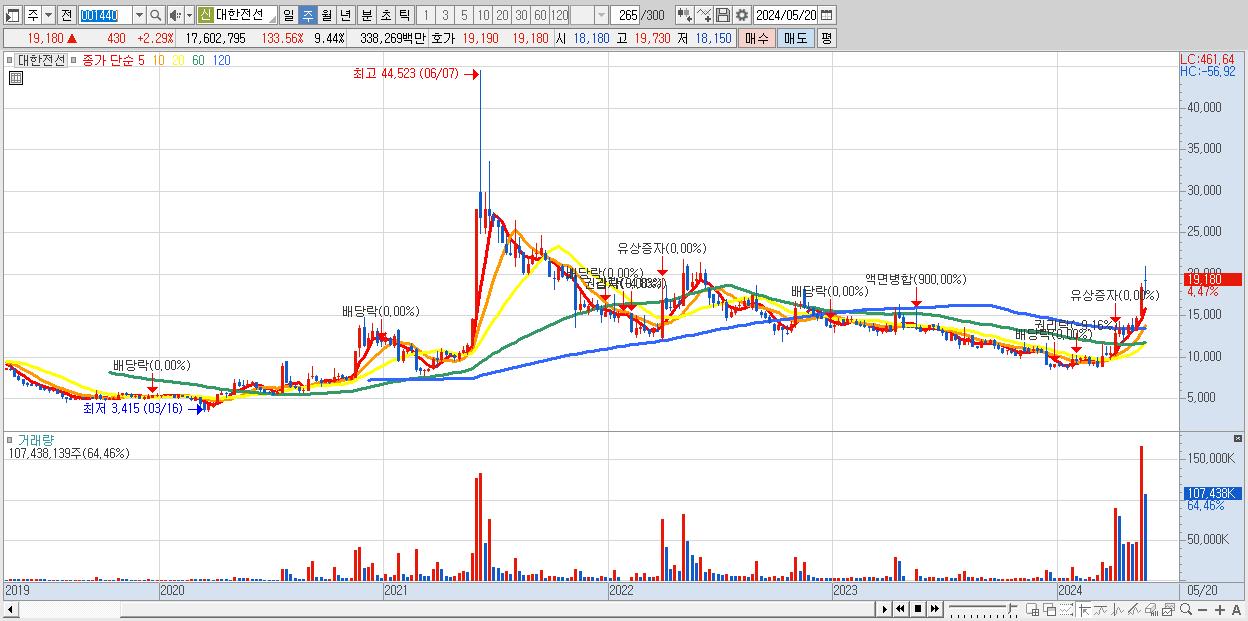This screenshot has height=621, width=1248.
Task: Select interval preset 3
Action: coord(445,15)
